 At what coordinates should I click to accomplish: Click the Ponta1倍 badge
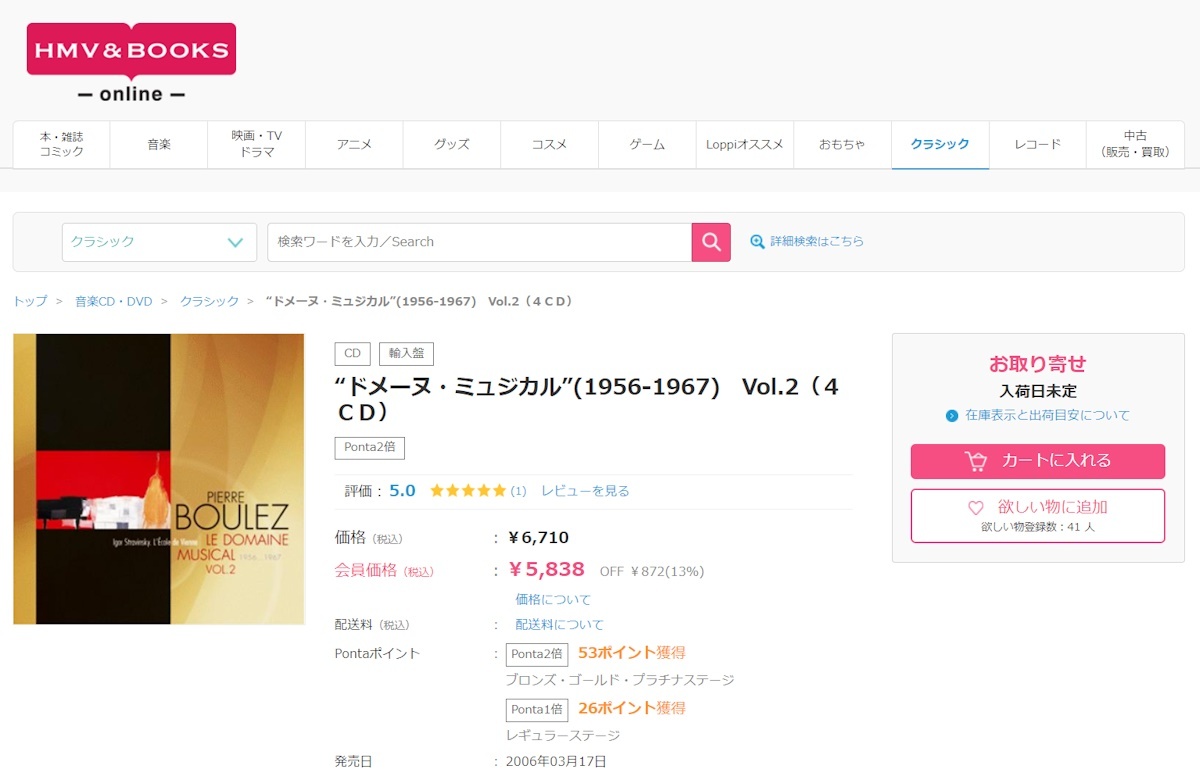537,710
